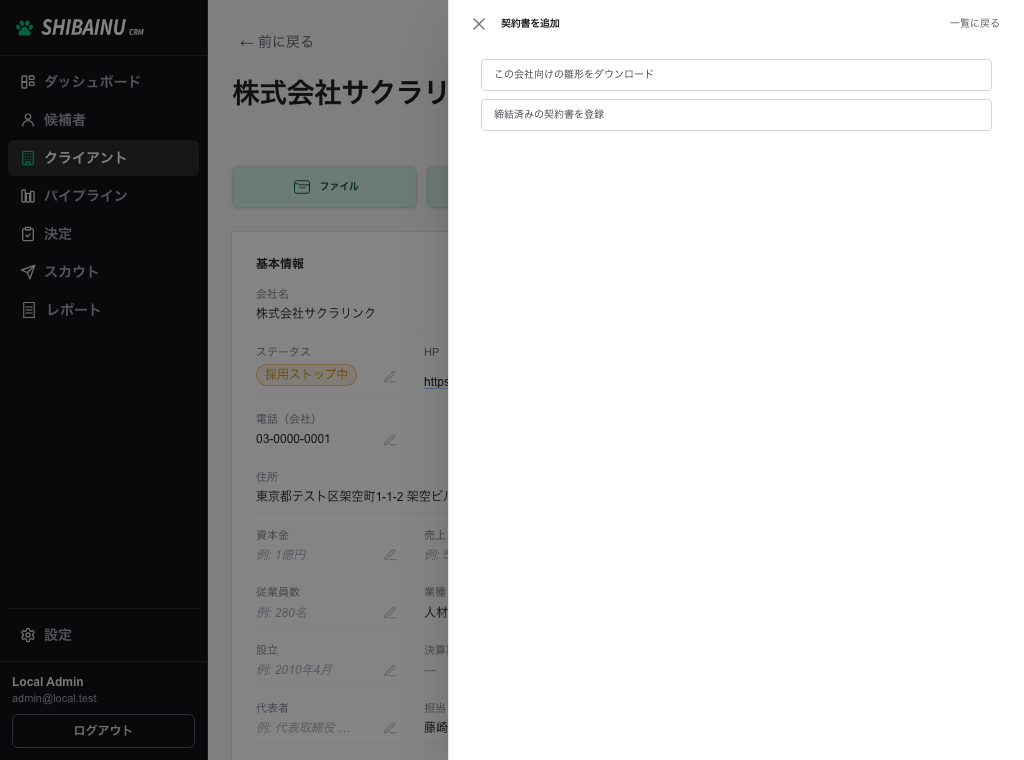The height and width of the screenshot is (760, 1024).
Task: Click the scout paper-plane icon
Action: (x=27, y=272)
